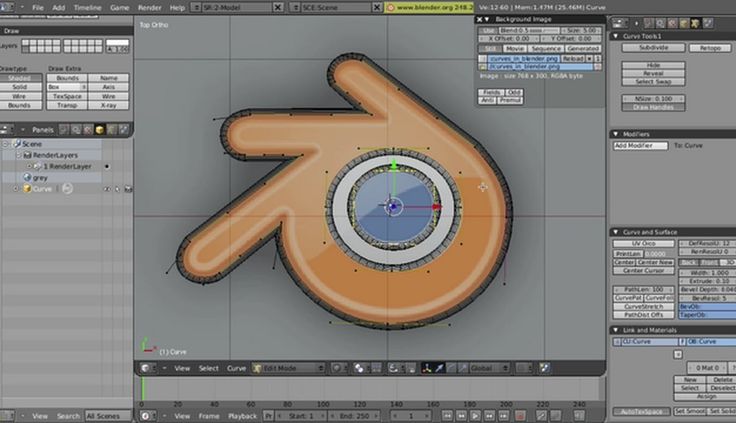
Task: Select 1 RenderLayer in outliner
Action: coord(68,166)
